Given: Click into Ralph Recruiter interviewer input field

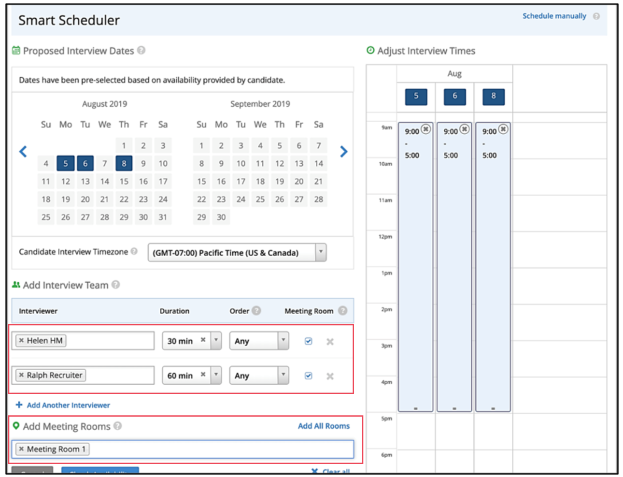Looking at the screenshot, I should pos(83,375).
